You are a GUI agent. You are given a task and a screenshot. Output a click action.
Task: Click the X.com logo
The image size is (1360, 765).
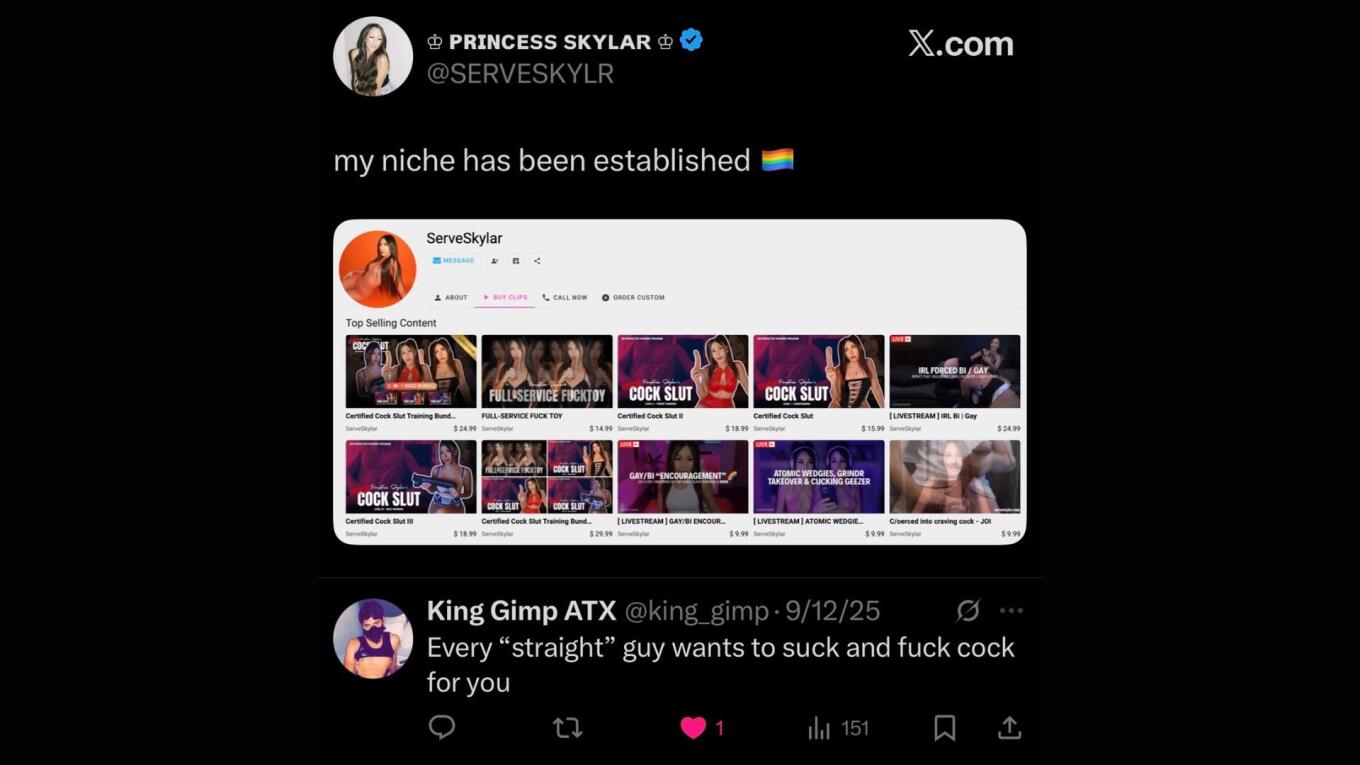960,43
